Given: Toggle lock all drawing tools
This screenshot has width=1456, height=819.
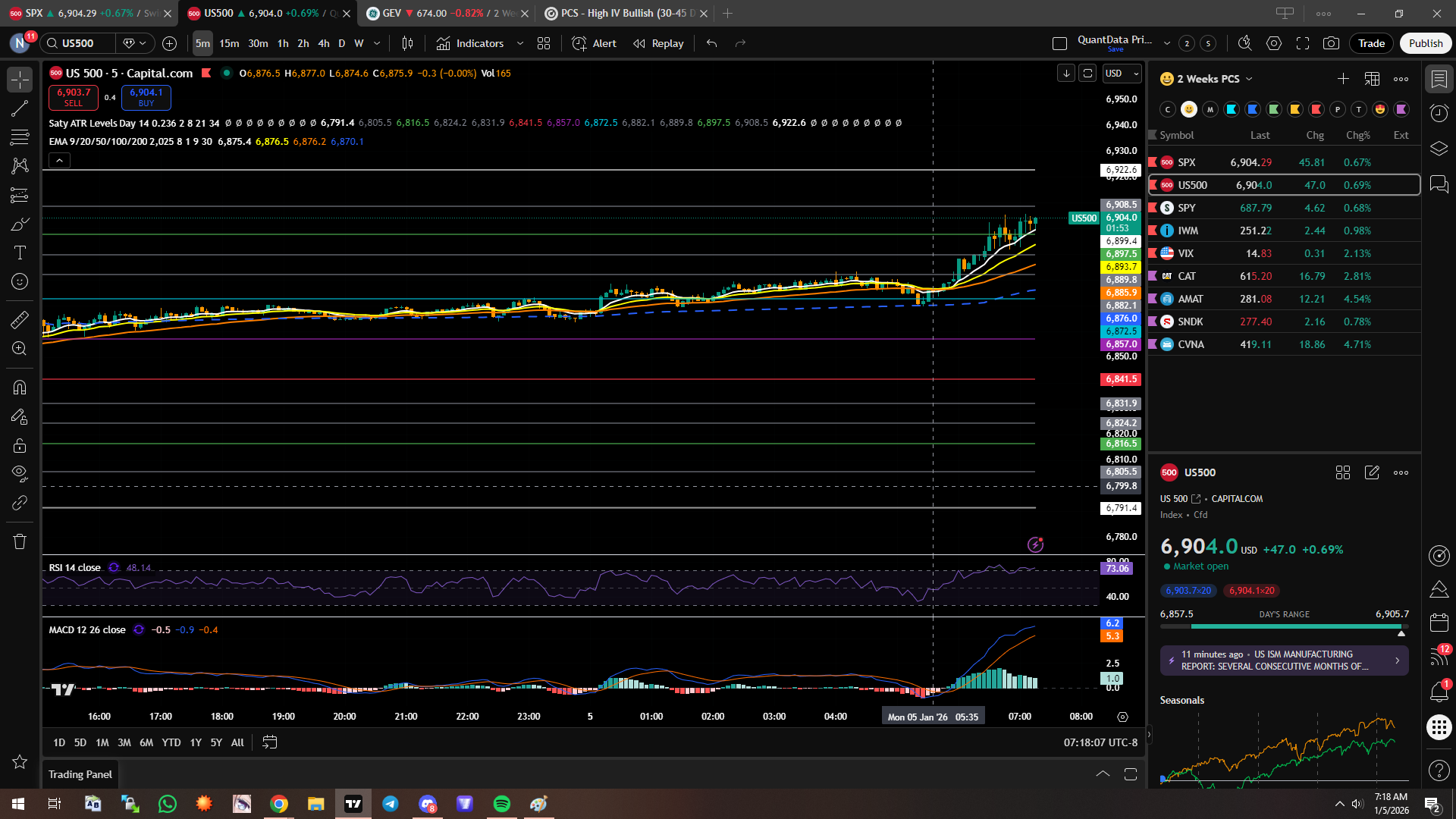Looking at the screenshot, I should pyautogui.click(x=20, y=446).
